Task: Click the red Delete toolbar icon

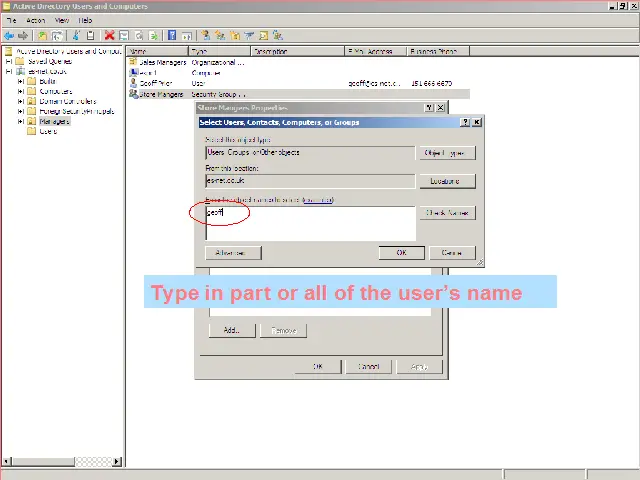Action: click(109, 35)
